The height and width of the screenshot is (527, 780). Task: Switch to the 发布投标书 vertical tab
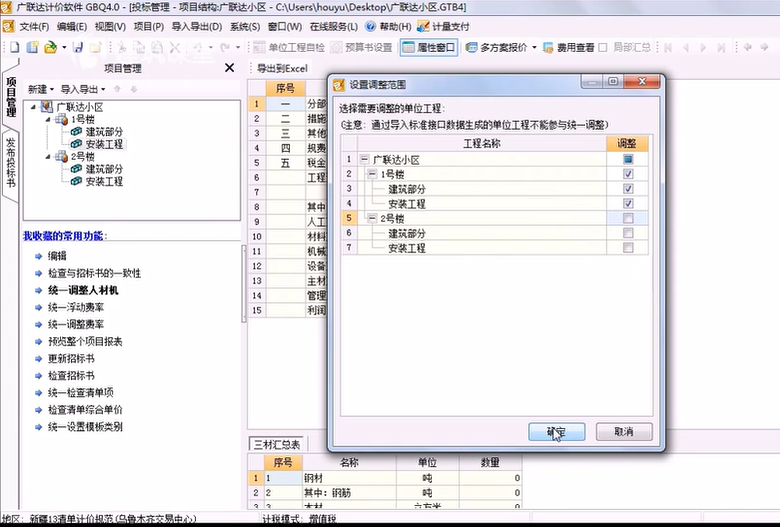coord(10,163)
